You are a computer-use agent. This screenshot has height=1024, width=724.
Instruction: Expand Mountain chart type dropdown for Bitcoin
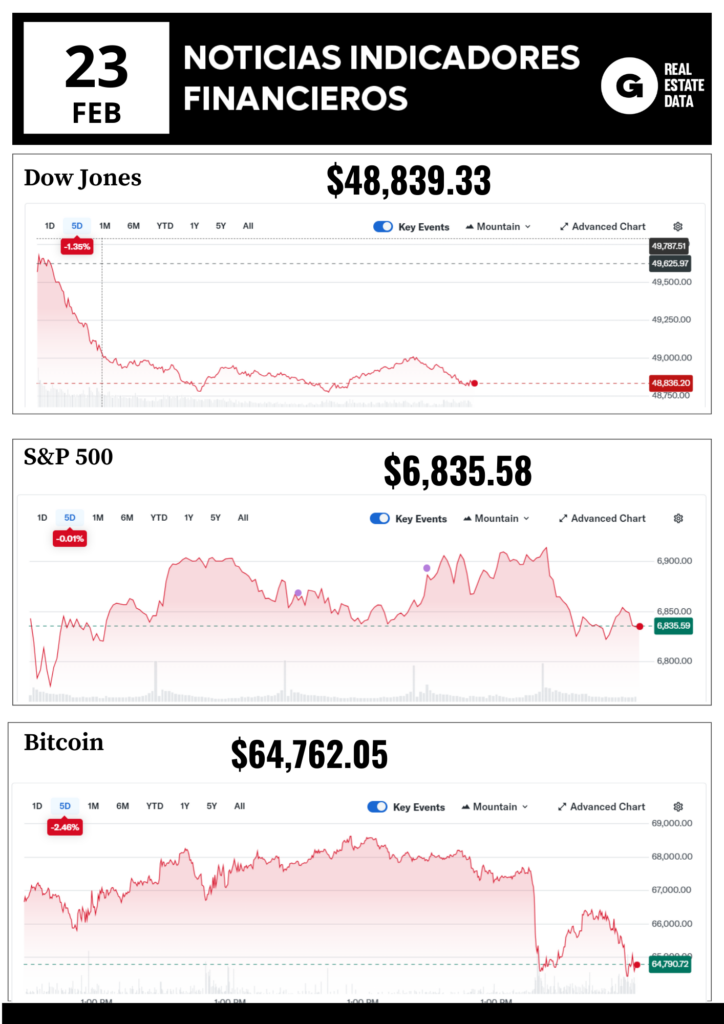coord(495,807)
